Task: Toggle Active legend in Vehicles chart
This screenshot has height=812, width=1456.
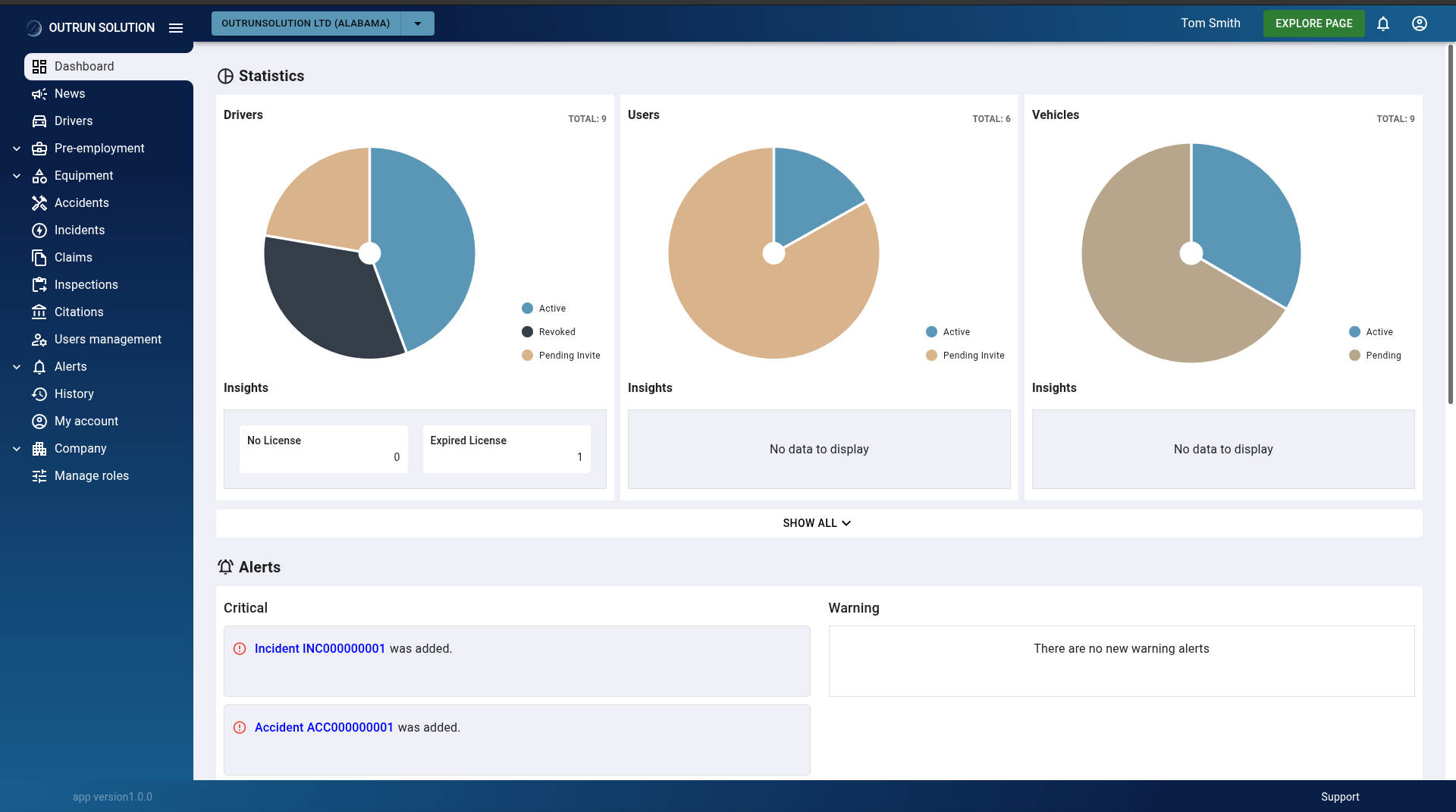Action: tap(1379, 332)
